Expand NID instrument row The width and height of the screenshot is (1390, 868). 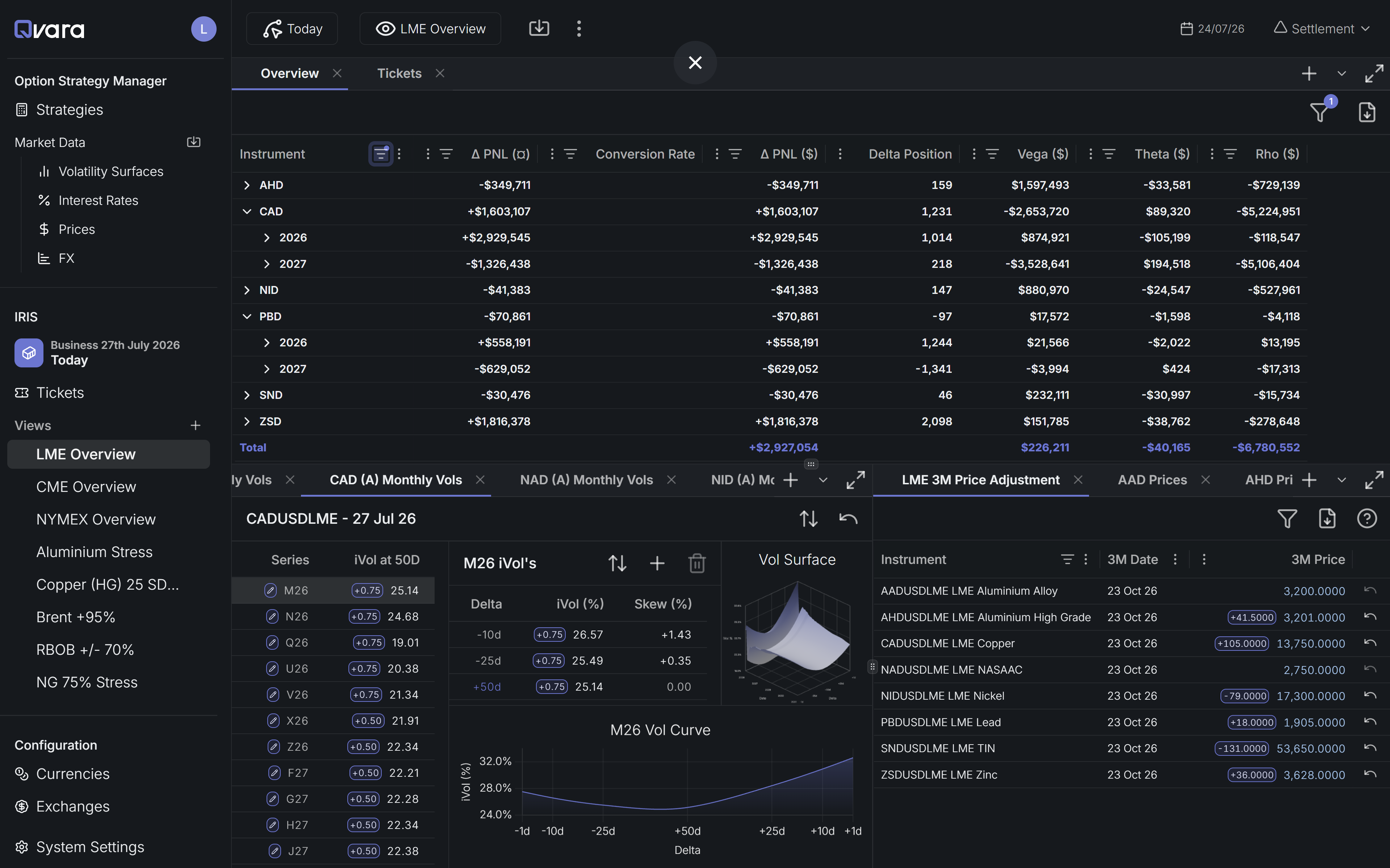246,290
